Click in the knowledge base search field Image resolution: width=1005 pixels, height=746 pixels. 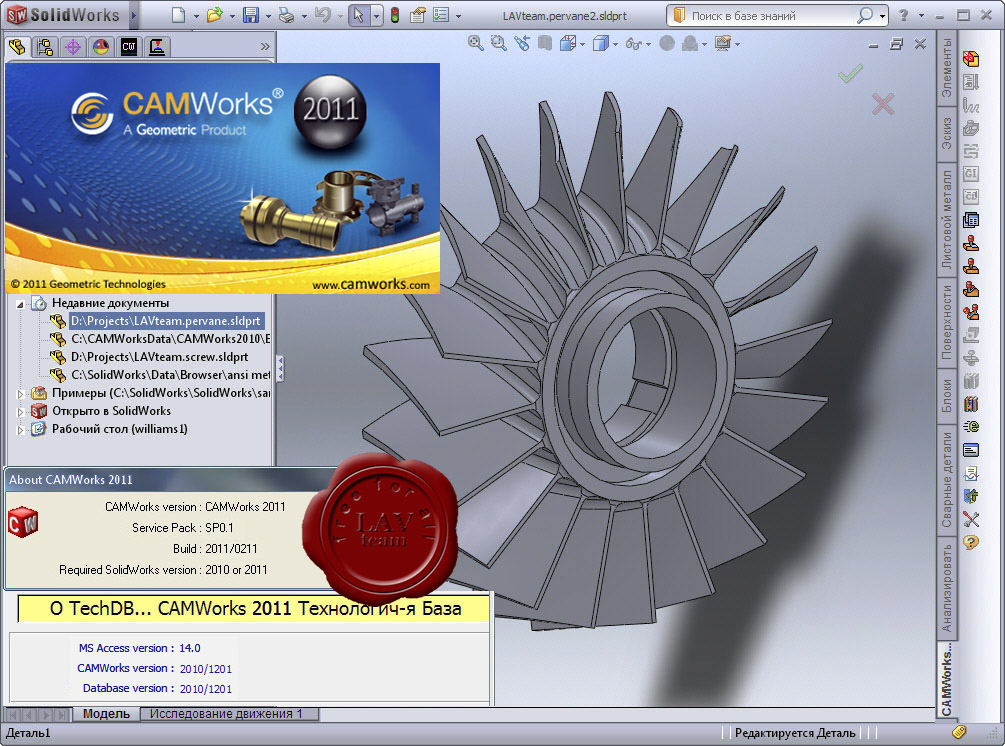769,15
